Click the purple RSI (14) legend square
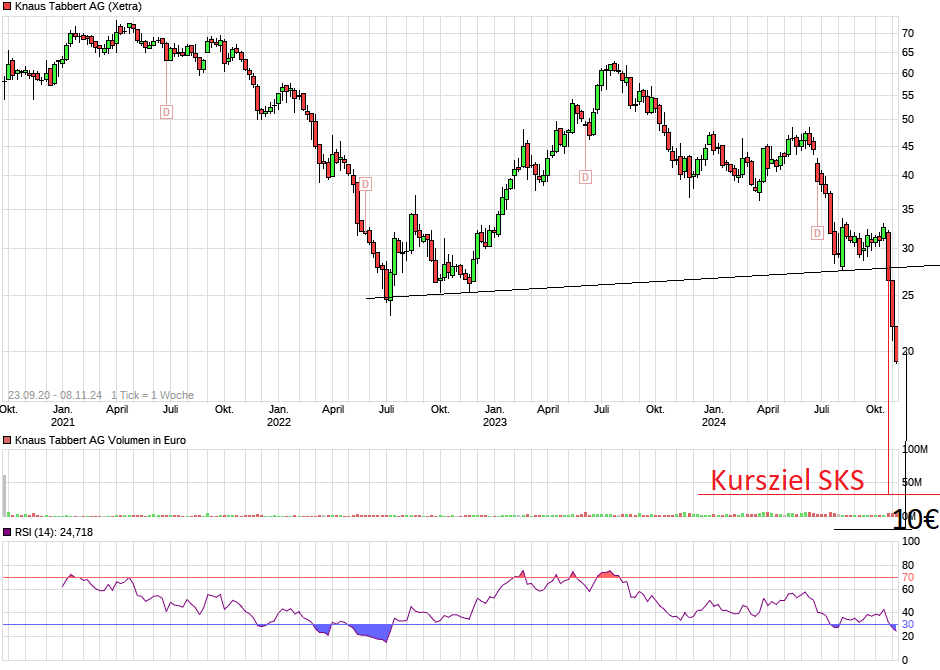The width and height of the screenshot is (940, 670). click(7, 532)
